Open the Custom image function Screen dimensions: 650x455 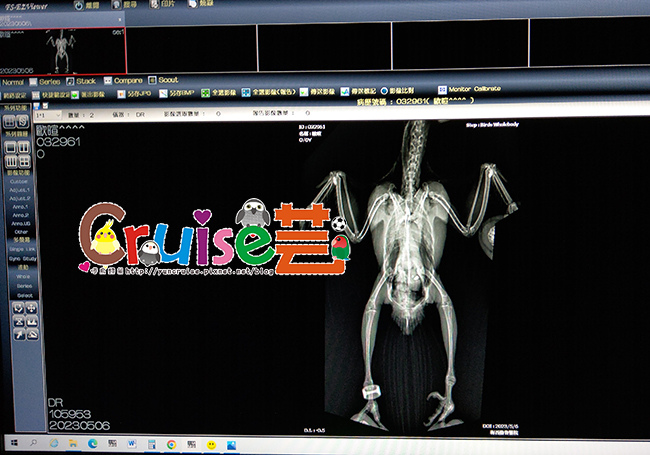pyautogui.click(x=19, y=182)
